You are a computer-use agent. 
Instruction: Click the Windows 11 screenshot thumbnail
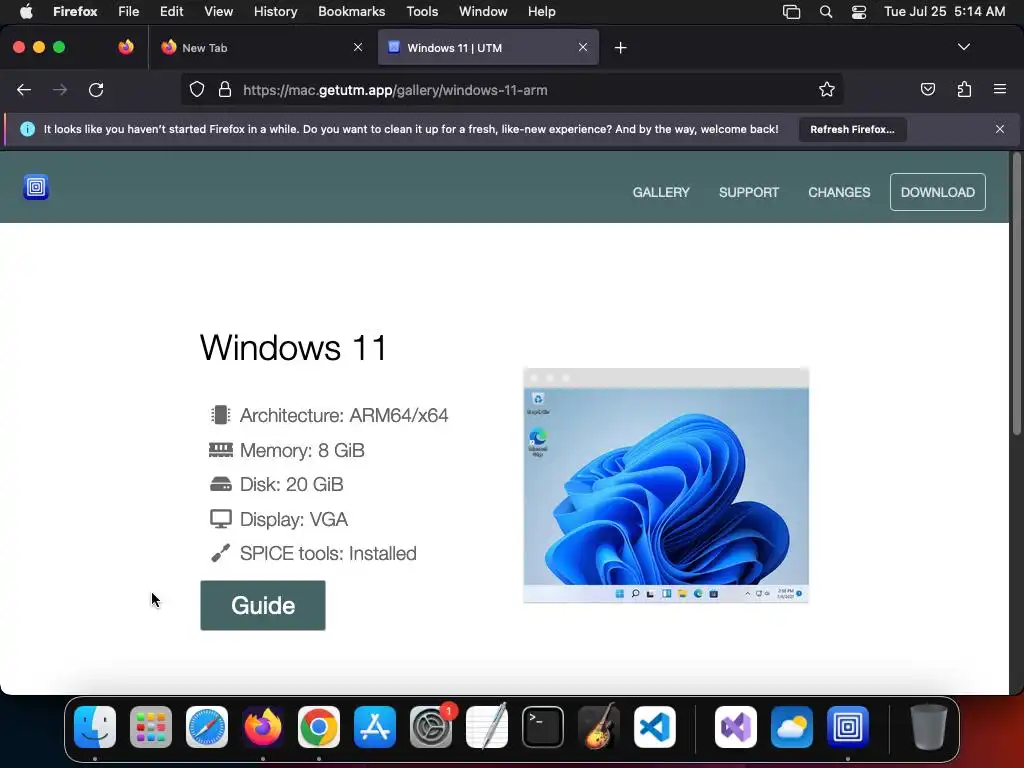pyautogui.click(x=666, y=485)
